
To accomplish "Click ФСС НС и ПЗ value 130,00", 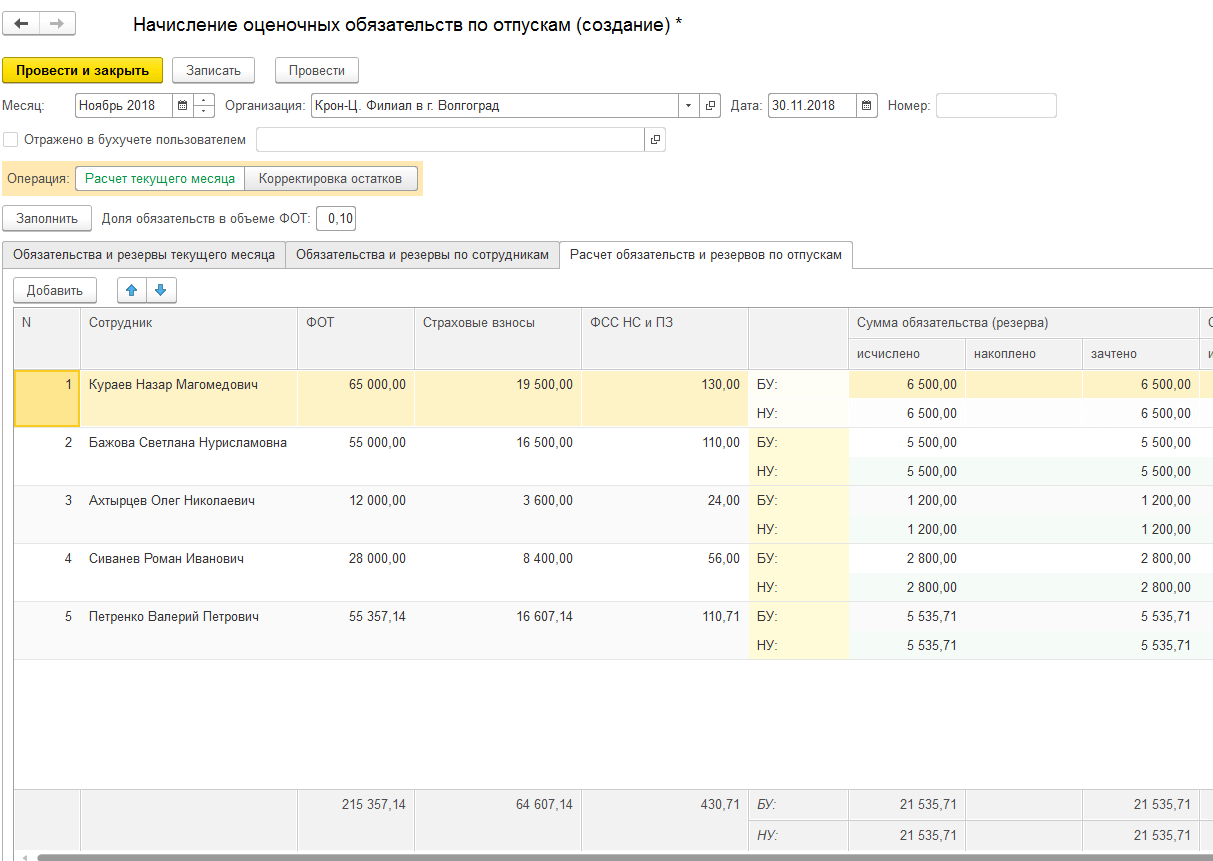I will tap(723, 384).
